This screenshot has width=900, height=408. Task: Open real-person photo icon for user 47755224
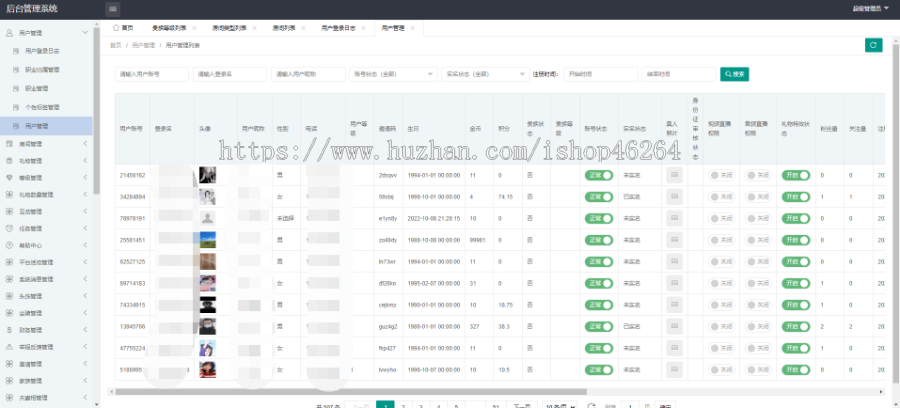coord(674,348)
